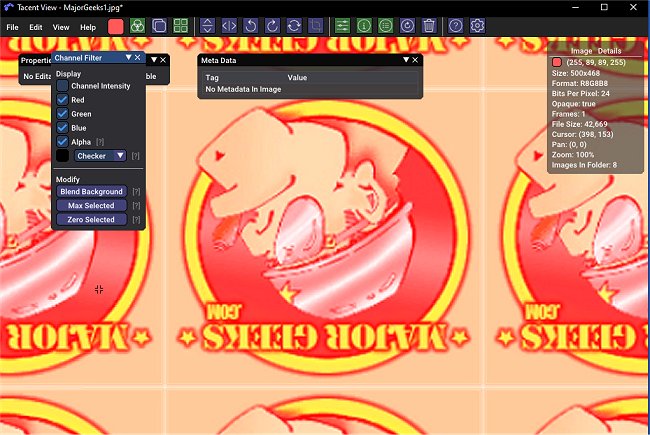Rotate the image counter-clockwise

(250, 26)
